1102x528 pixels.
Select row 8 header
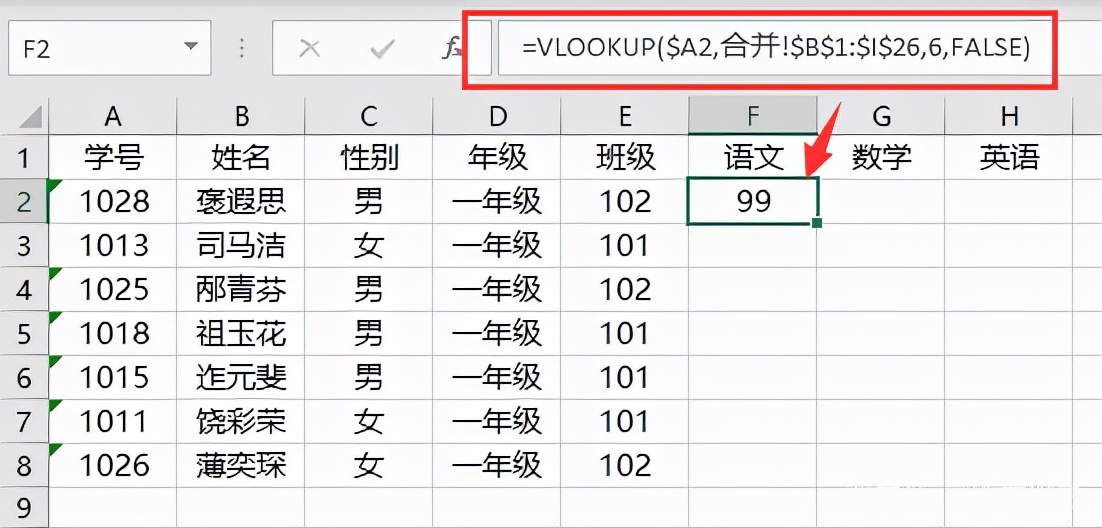24,465
